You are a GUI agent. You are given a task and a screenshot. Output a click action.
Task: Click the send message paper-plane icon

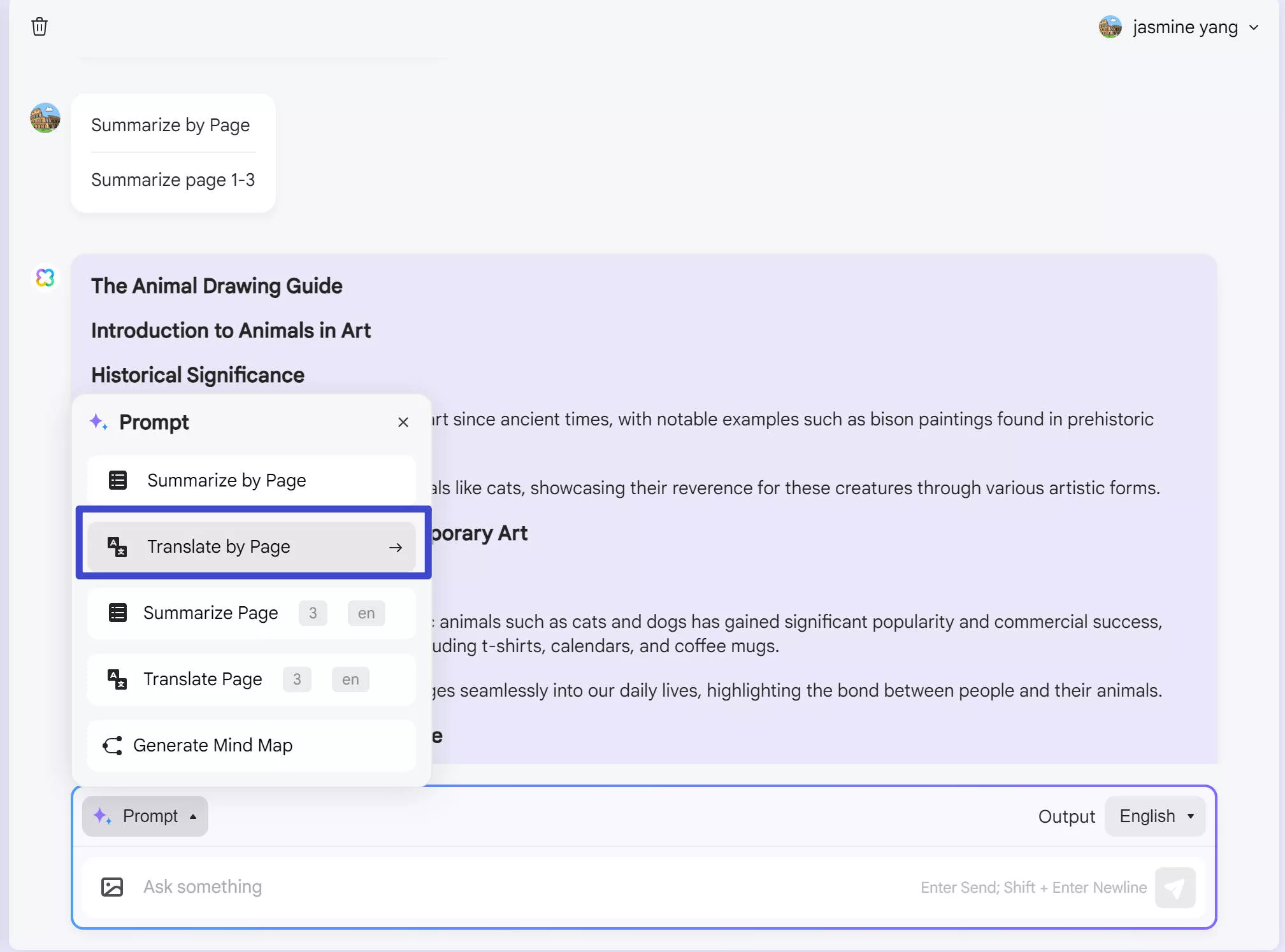pyautogui.click(x=1175, y=887)
